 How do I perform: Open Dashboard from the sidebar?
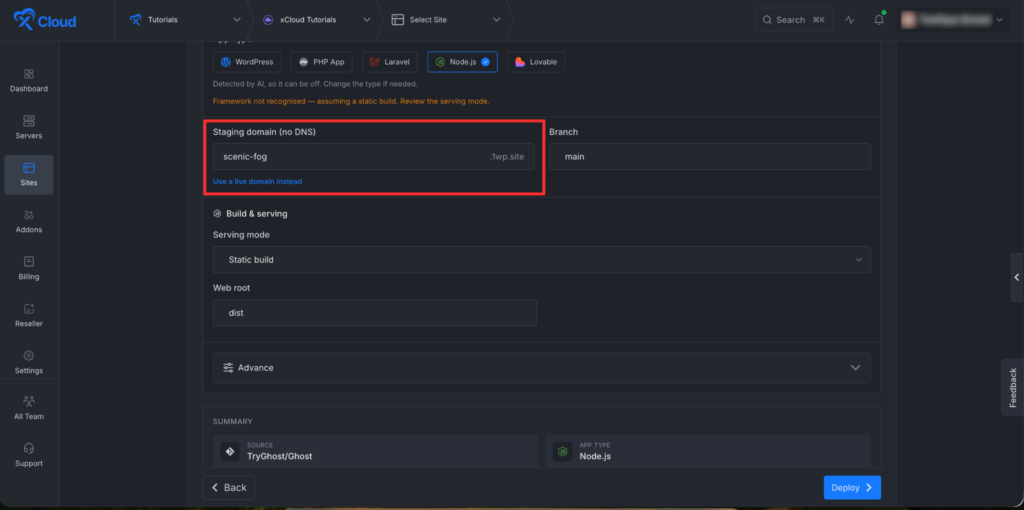(x=29, y=81)
